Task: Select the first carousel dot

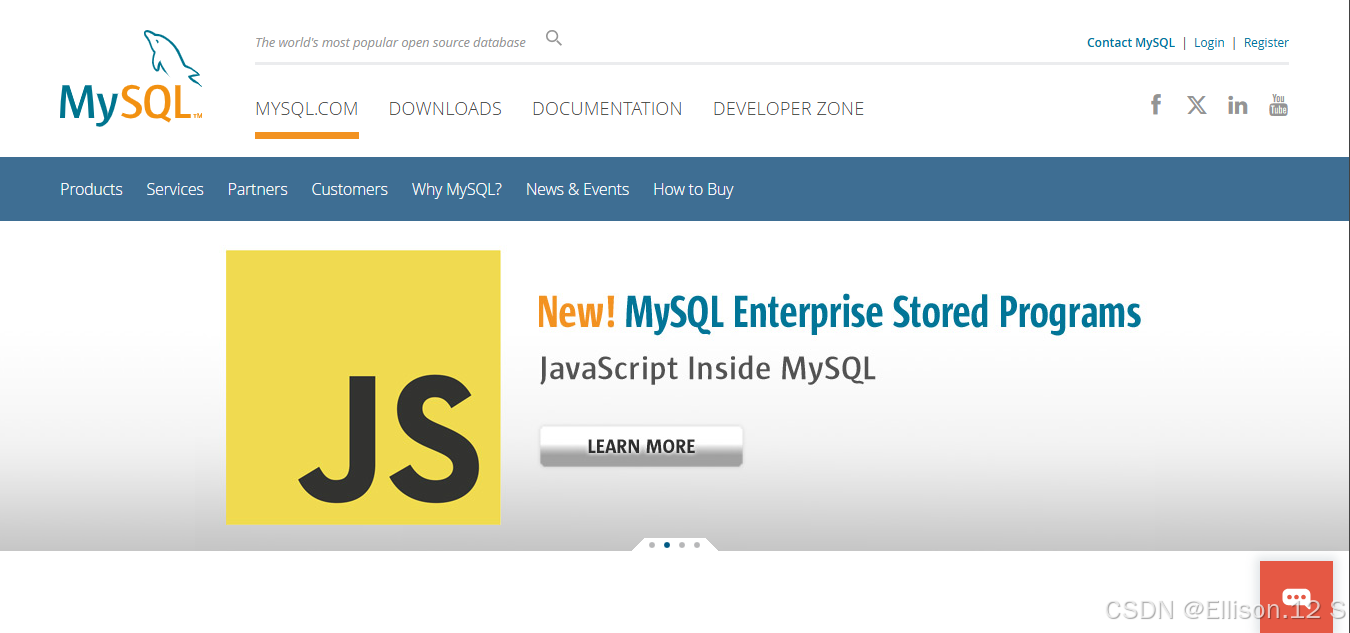Action: coord(652,545)
